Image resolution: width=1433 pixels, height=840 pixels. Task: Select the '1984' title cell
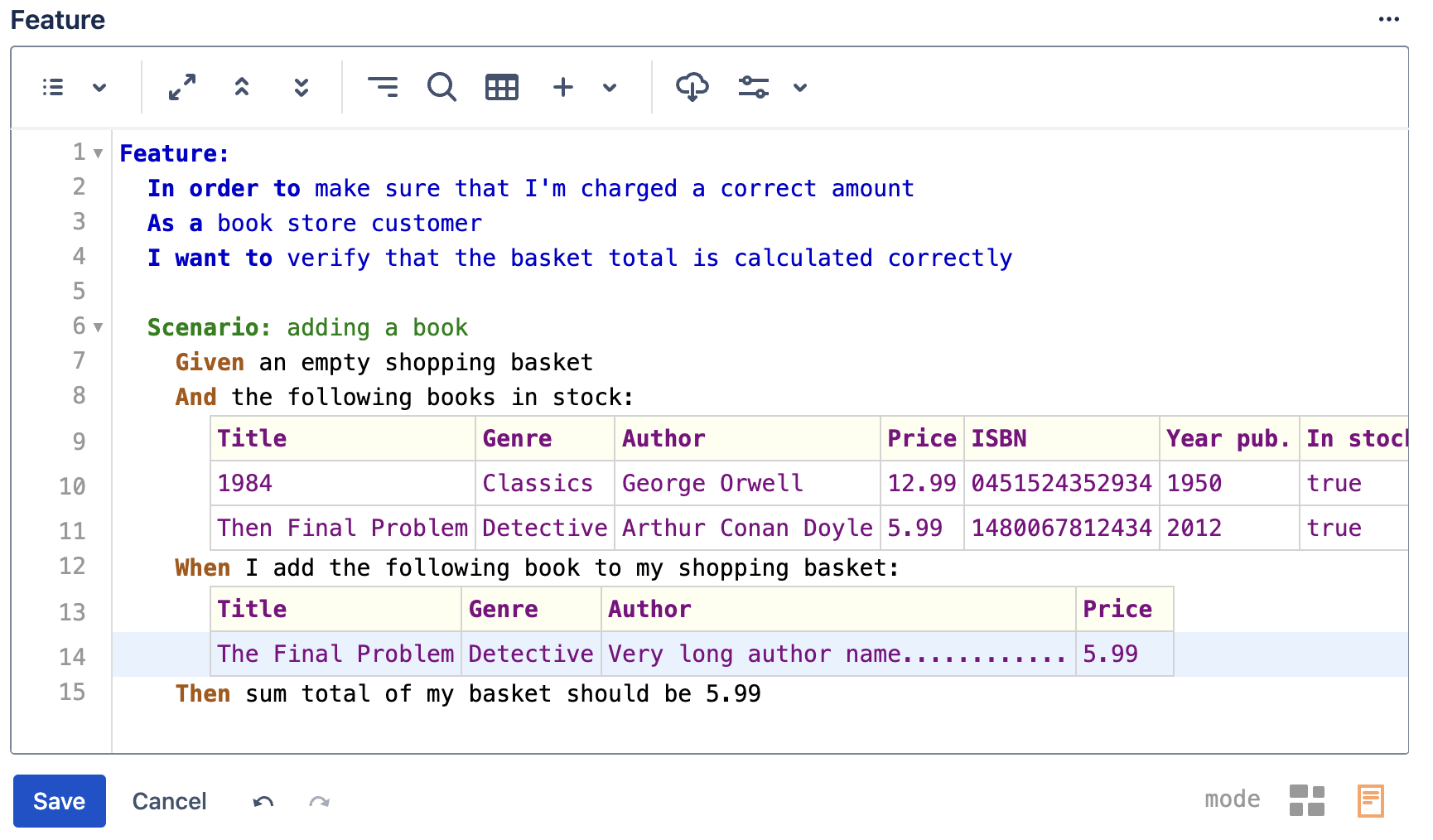343,483
